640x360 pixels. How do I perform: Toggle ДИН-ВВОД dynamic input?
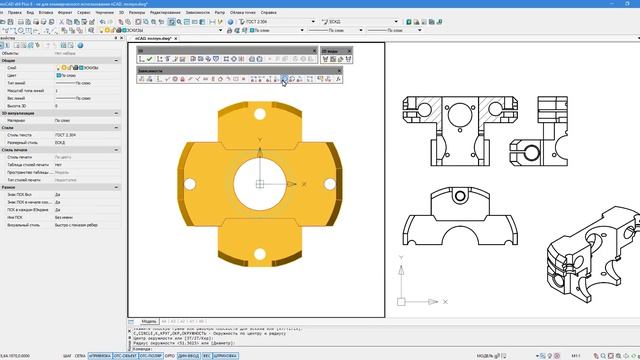(189, 356)
